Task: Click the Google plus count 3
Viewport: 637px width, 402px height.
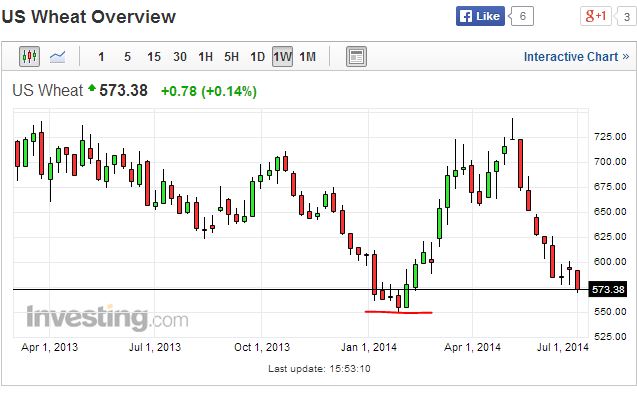Action: pyautogui.click(x=627, y=17)
